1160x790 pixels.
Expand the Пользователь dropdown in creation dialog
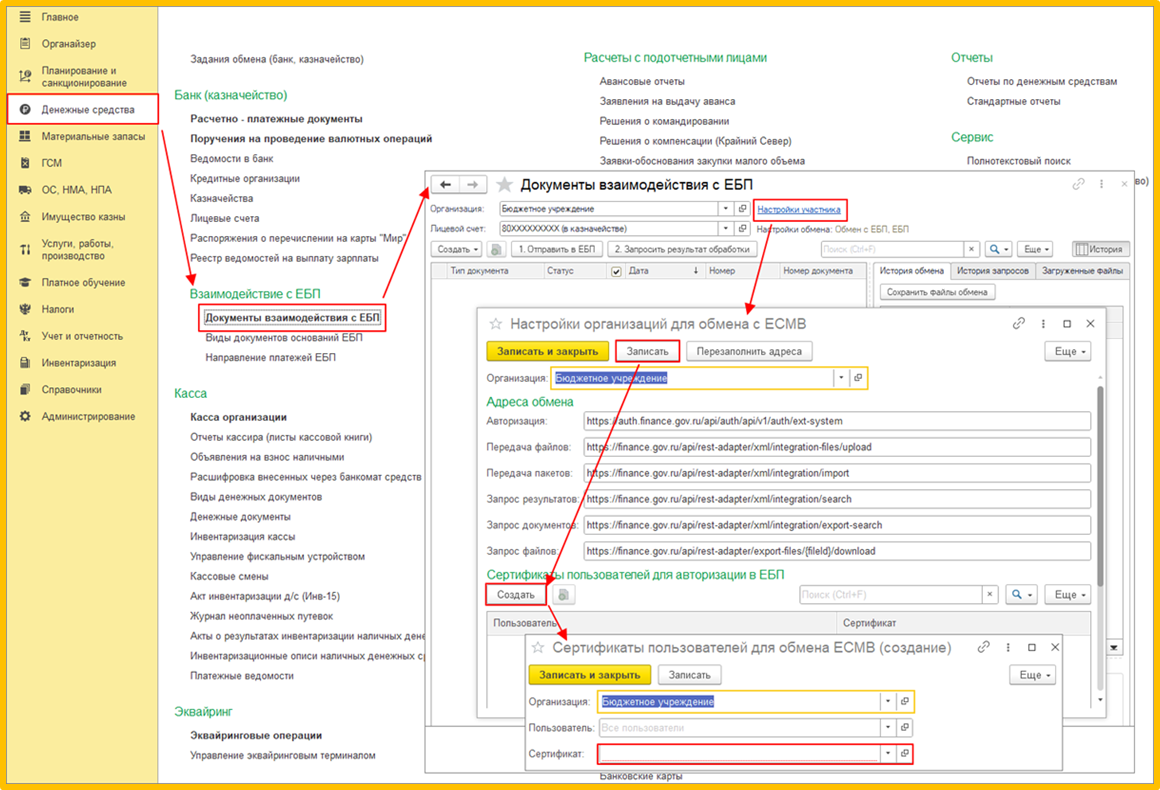pos(888,728)
